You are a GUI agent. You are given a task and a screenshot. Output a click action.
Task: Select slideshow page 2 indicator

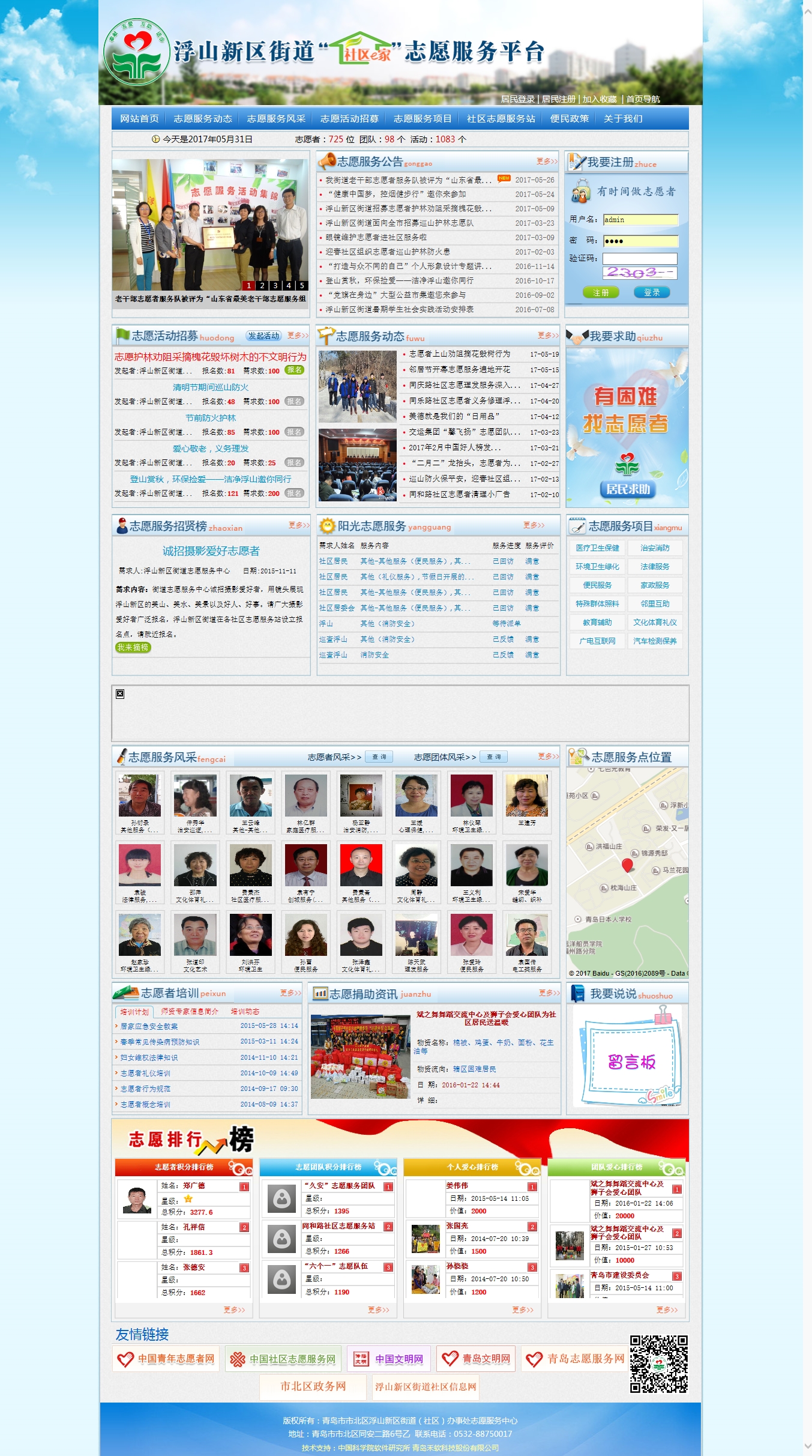(x=262, y=286)
